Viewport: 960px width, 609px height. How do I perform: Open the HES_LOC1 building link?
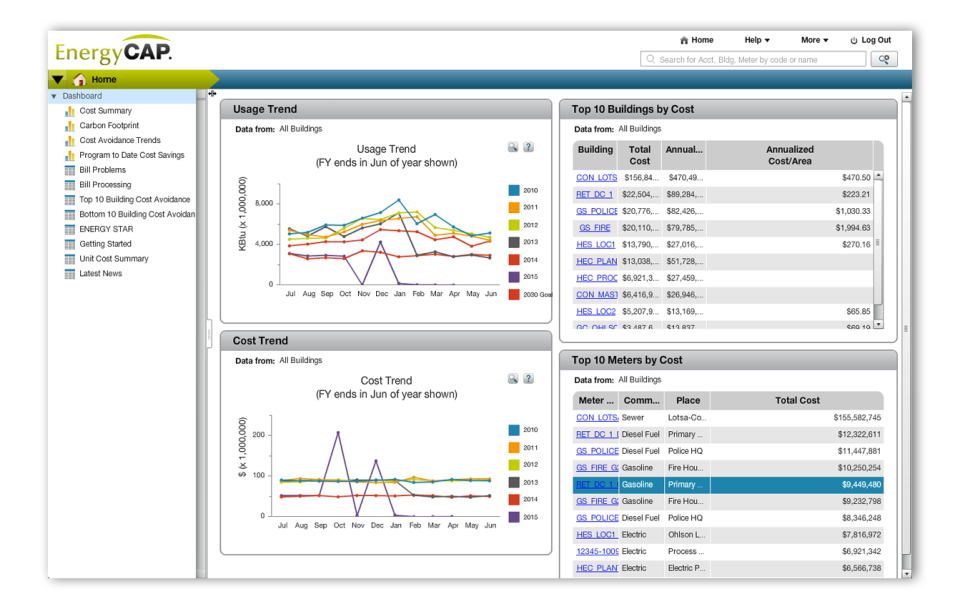(x=596, y=245)
